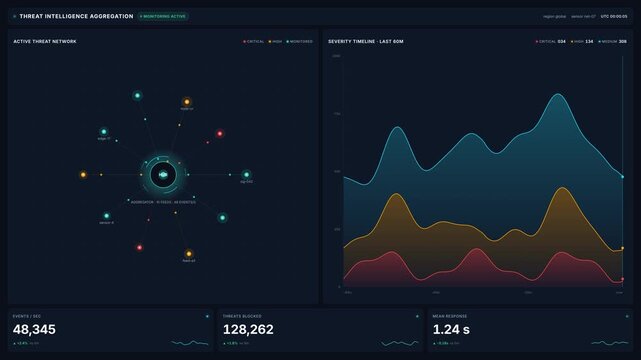Toggle High in the Active Threat Network legend
641x360 pixels.
275,42
